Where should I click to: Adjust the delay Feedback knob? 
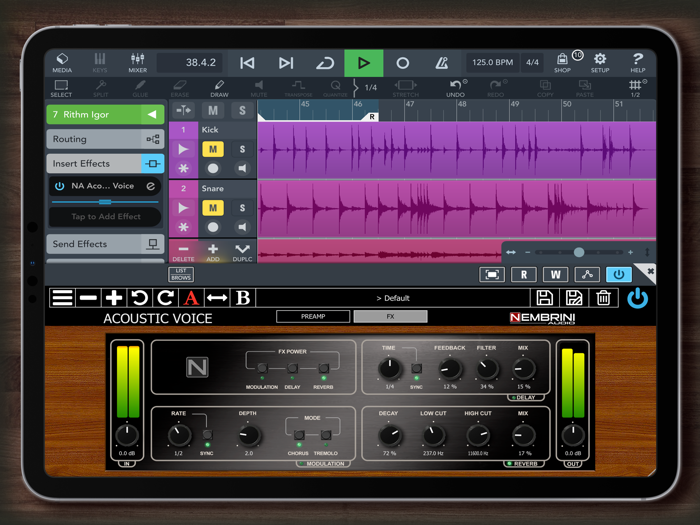(450, 369)
